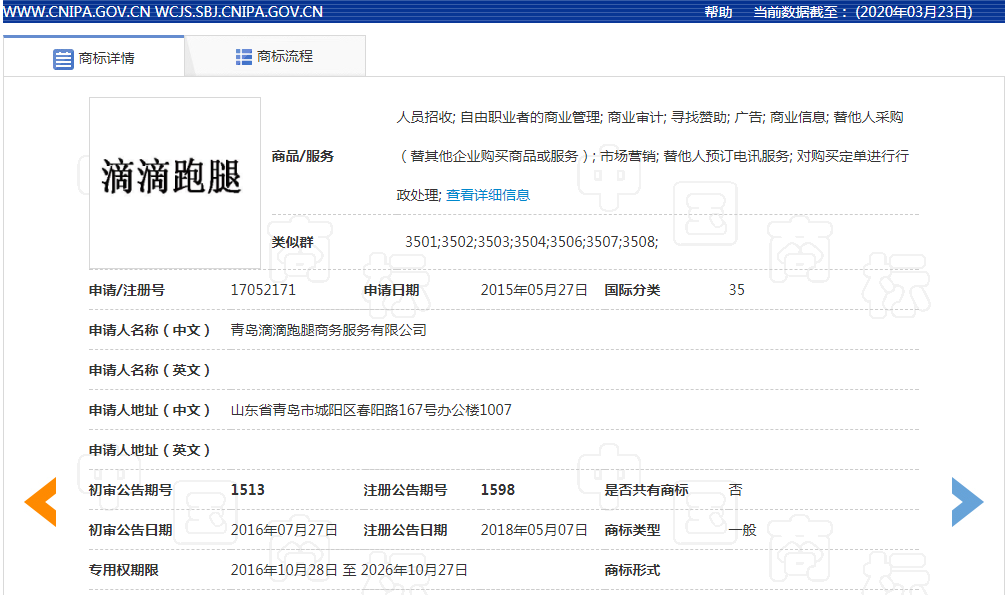The width and height of the screenshot is (1008, 595).
Task: Click the clipboard icon beside 商标详情 tab
Action: pos(60,57)
